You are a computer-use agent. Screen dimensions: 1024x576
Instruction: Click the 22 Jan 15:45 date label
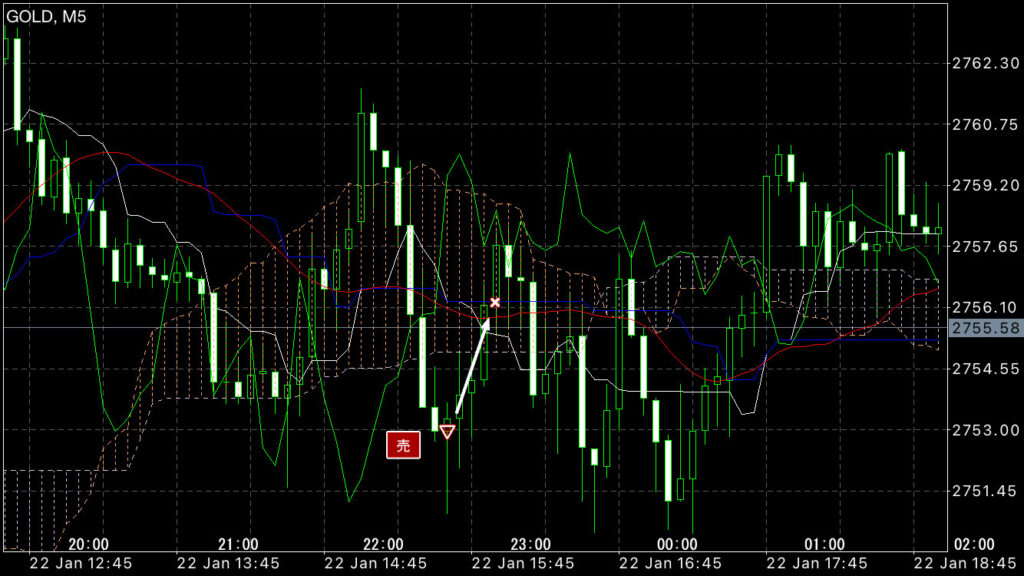522,563
